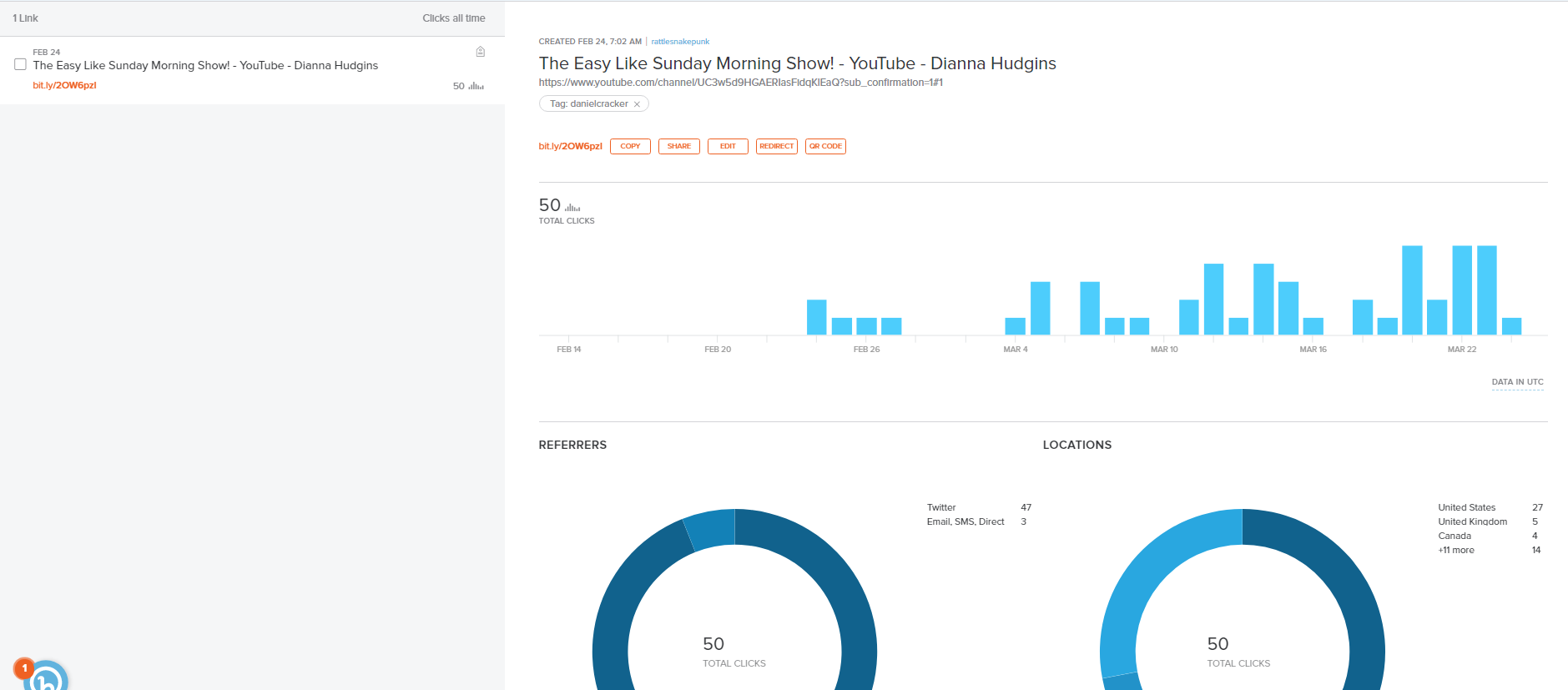Viewport: 1568px width, 690px height.
Task: Open the QR CODE button
Action: pyautogui.click(x=825, y=146)
